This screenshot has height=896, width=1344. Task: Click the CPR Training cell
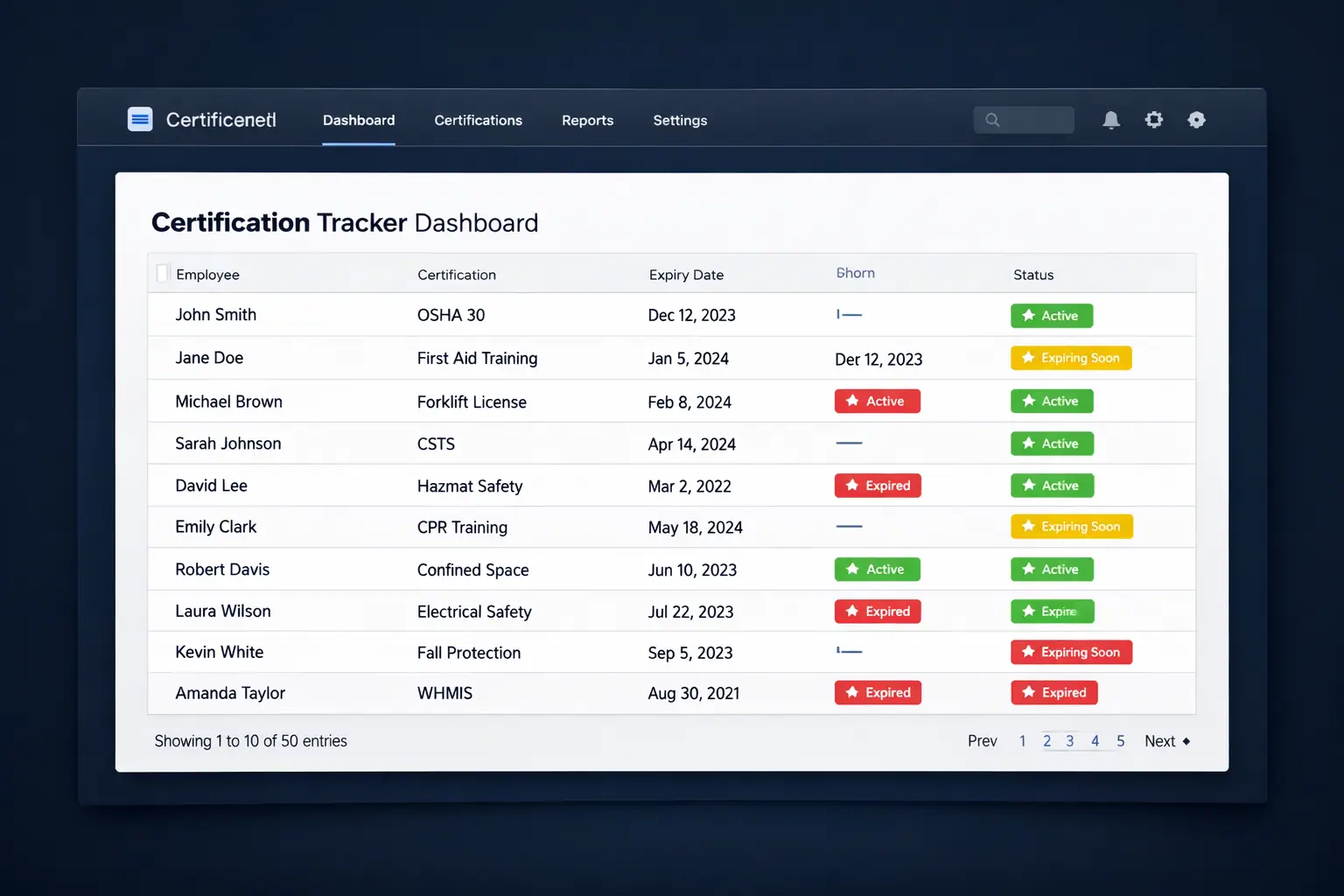click(462, 528)
